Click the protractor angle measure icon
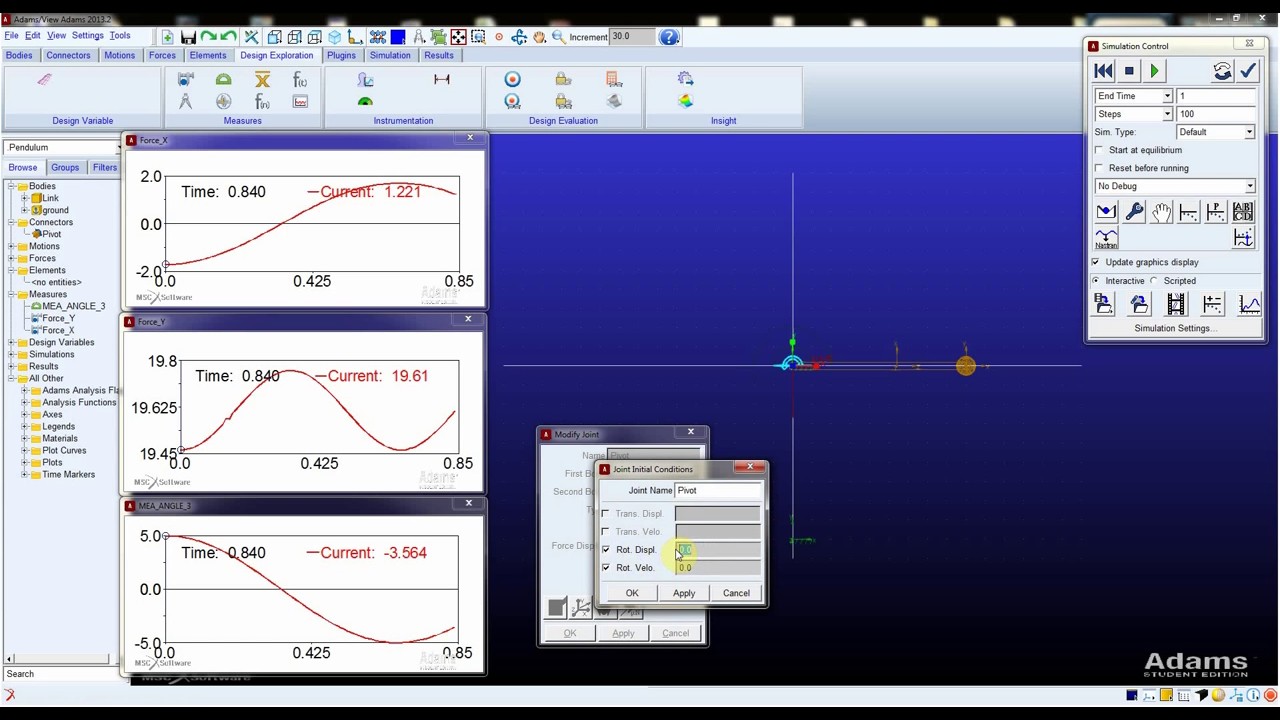The image size is (1280, 720). [223, 80]
